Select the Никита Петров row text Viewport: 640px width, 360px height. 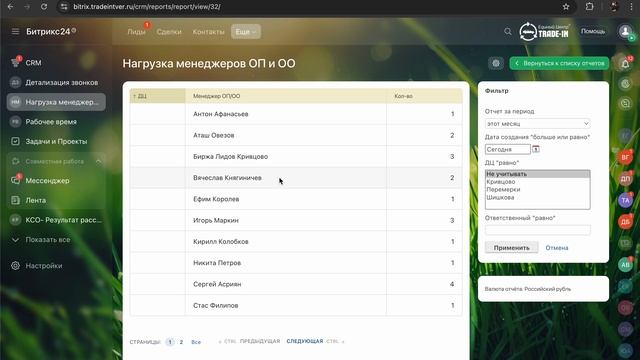[217, 262]
